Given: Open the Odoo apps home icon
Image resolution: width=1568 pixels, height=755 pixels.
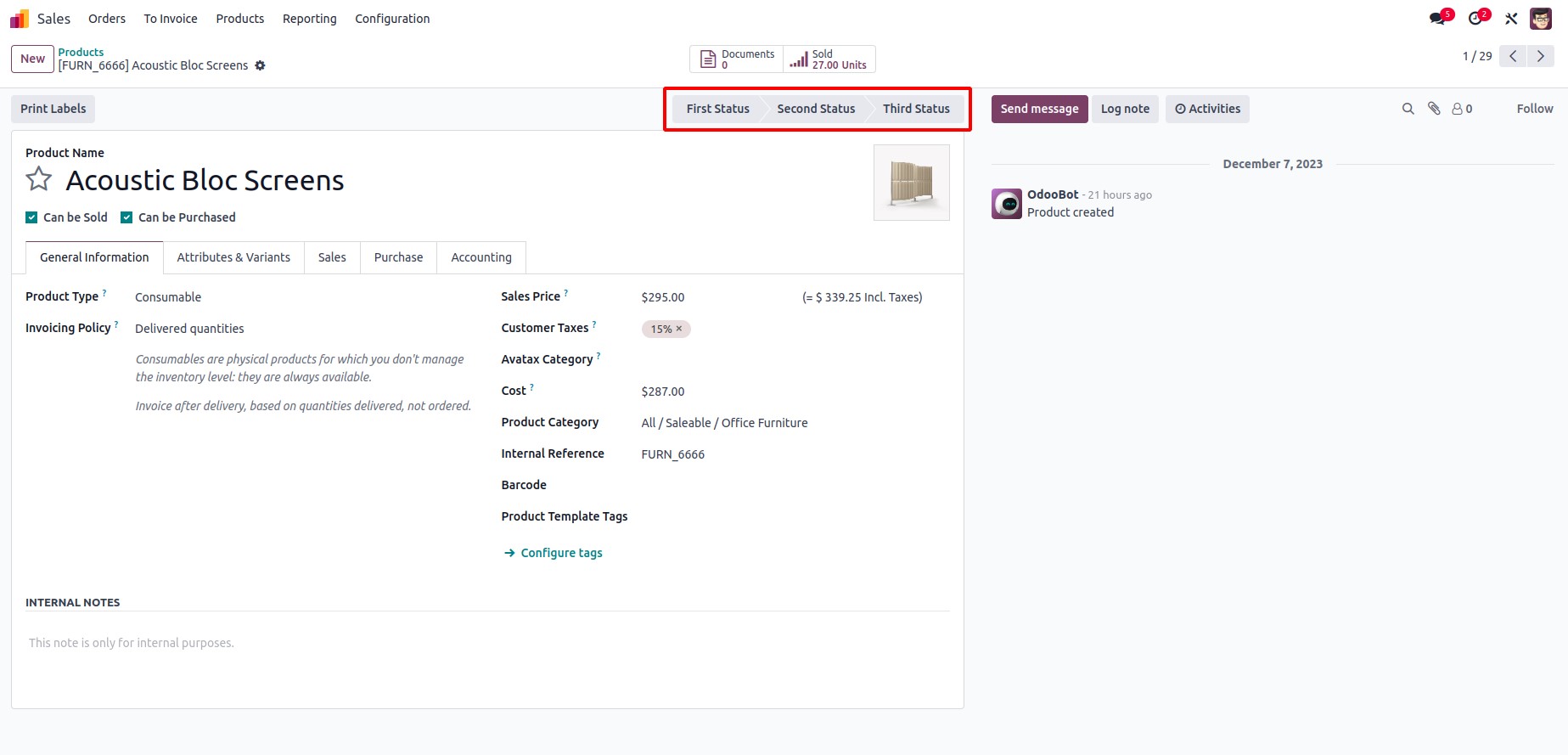Looking at the screenshot, I should pos(19,19).
